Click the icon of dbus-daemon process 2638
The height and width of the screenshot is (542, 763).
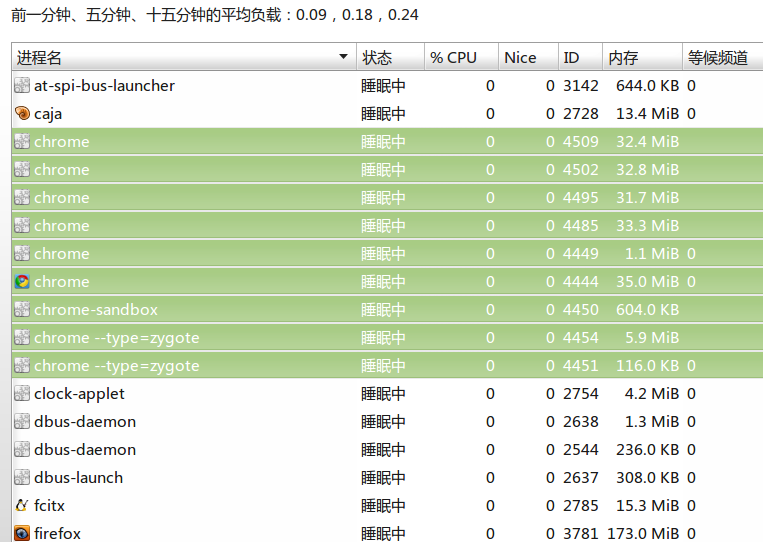(22, 421)
